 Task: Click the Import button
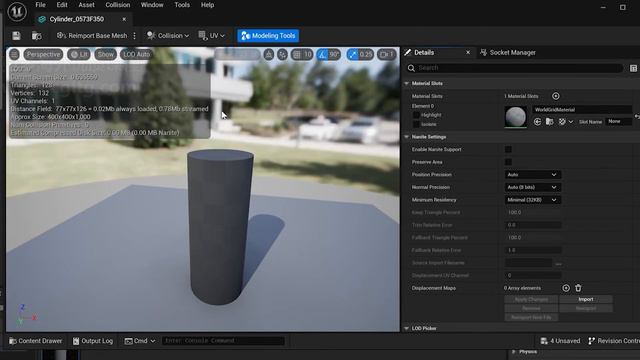pyautogui.click(x=586, y=299)
